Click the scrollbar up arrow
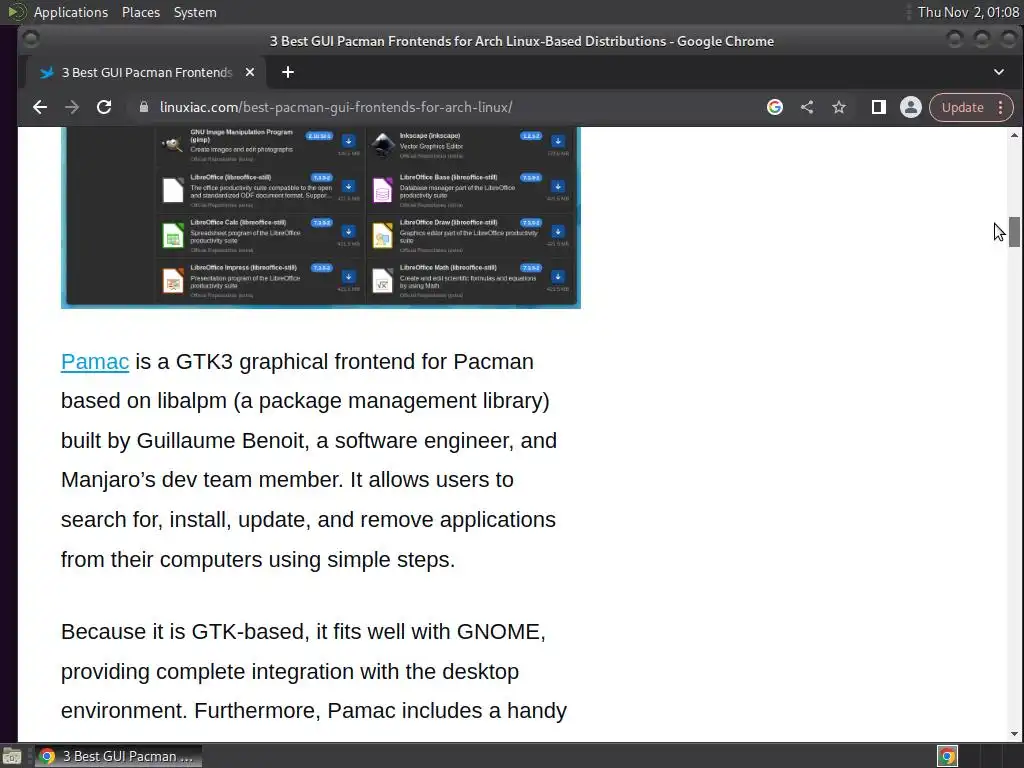This screenshot has height=768, width=1024. pyautogui.click(x=1014, y=135)
